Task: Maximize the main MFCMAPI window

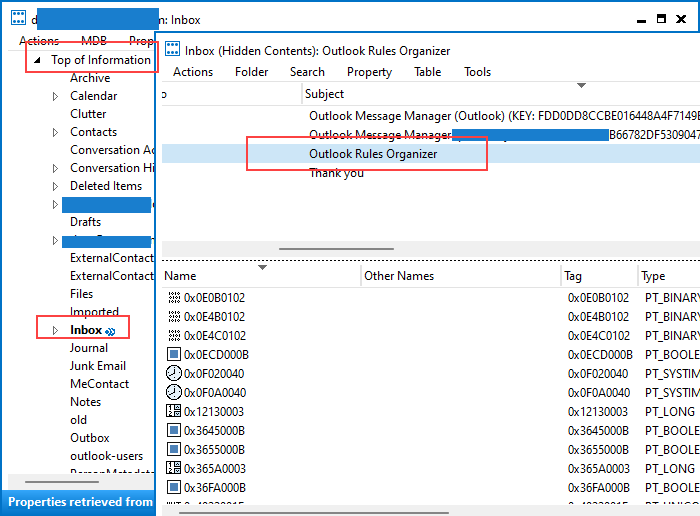Action: (x=661, y=19)
